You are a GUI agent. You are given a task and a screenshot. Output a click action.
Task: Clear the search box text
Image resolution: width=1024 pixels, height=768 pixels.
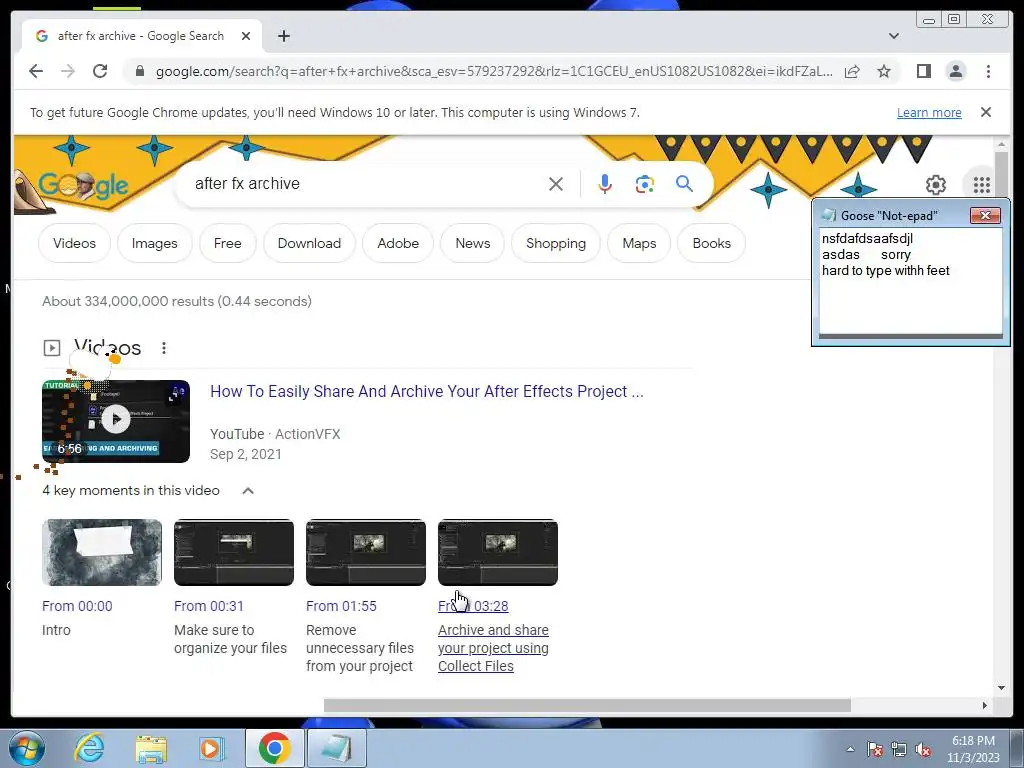click(x=556, y=184)
